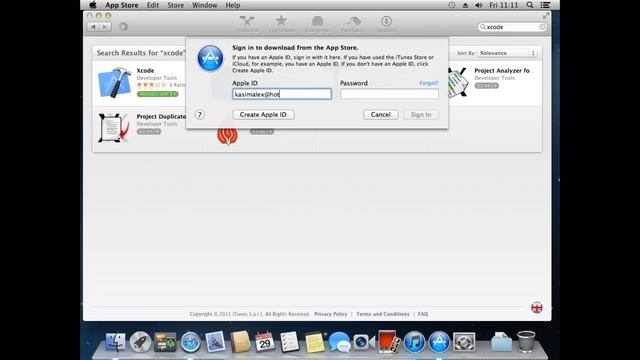Open the Notification Center menu bar icon

click(545, 5)
